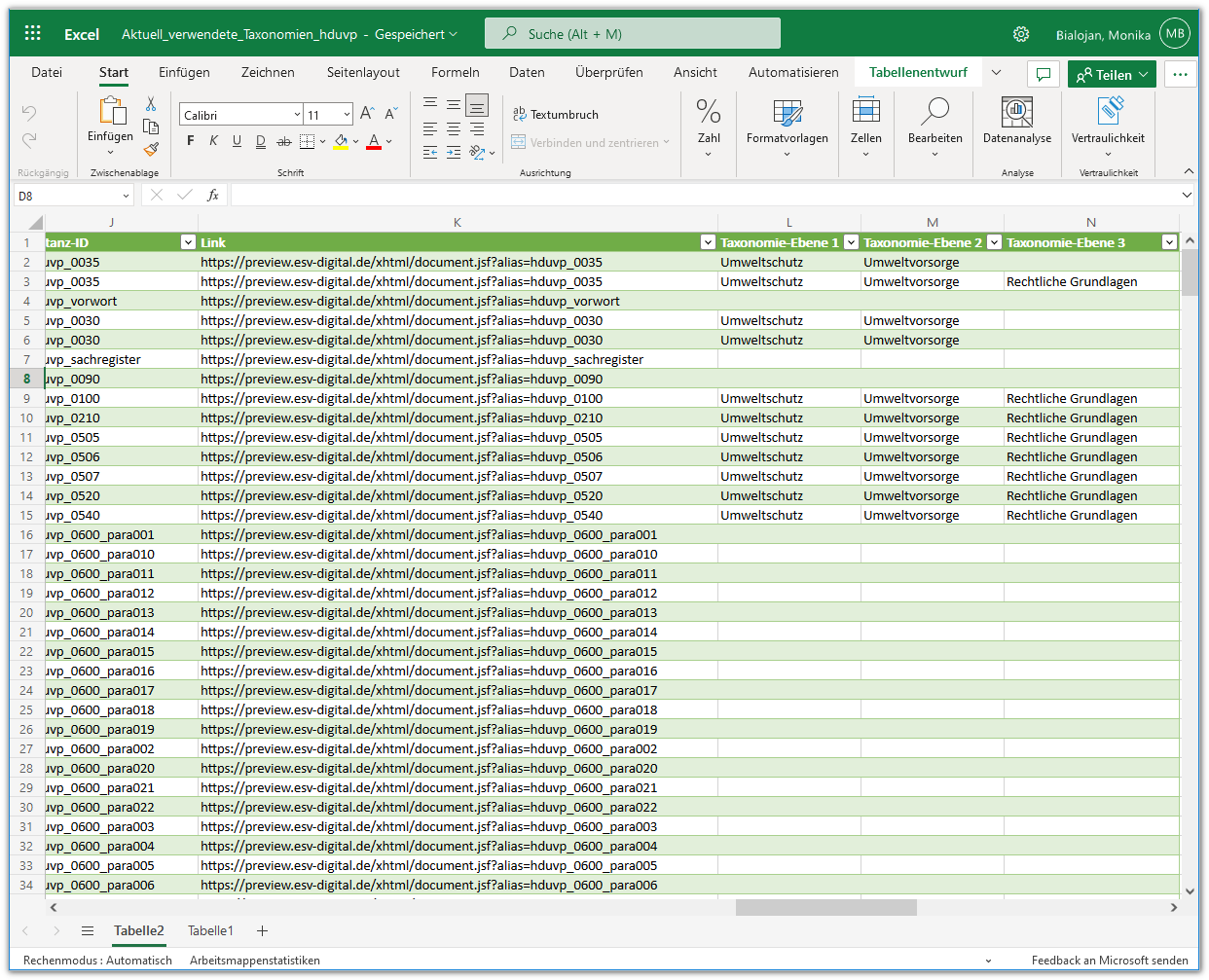
Task: Click the increase font size icon
Action: [x=367, y=114]
